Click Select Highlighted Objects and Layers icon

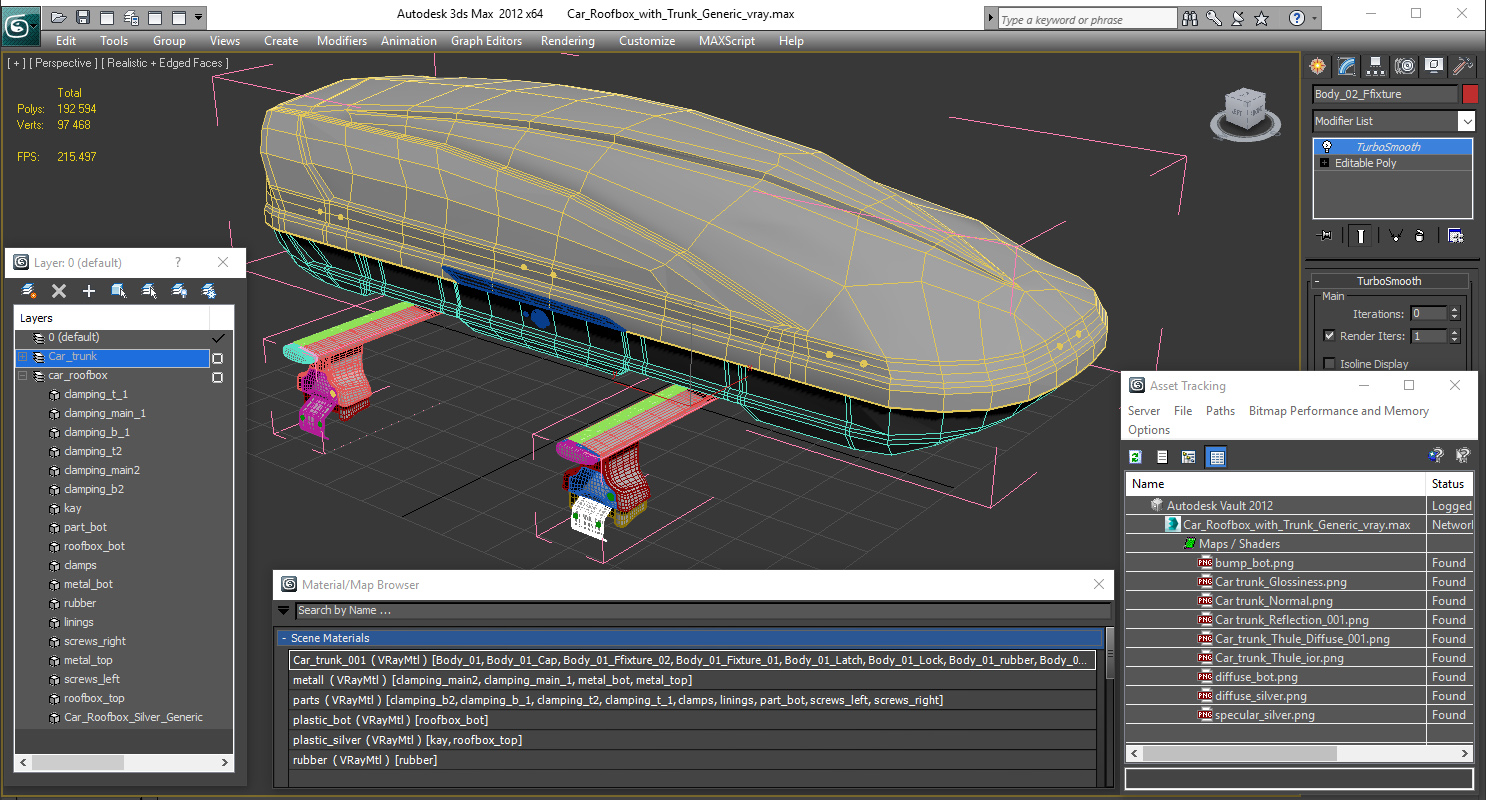coord(119,291)
